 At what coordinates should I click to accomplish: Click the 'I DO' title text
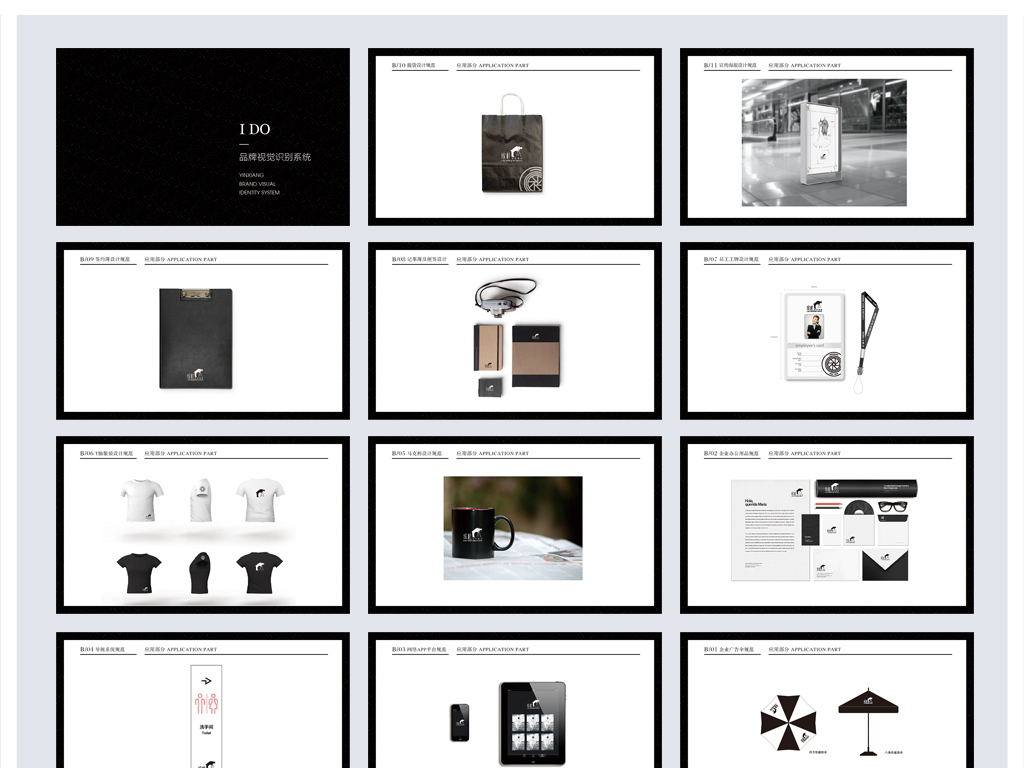tap(255, 129)
